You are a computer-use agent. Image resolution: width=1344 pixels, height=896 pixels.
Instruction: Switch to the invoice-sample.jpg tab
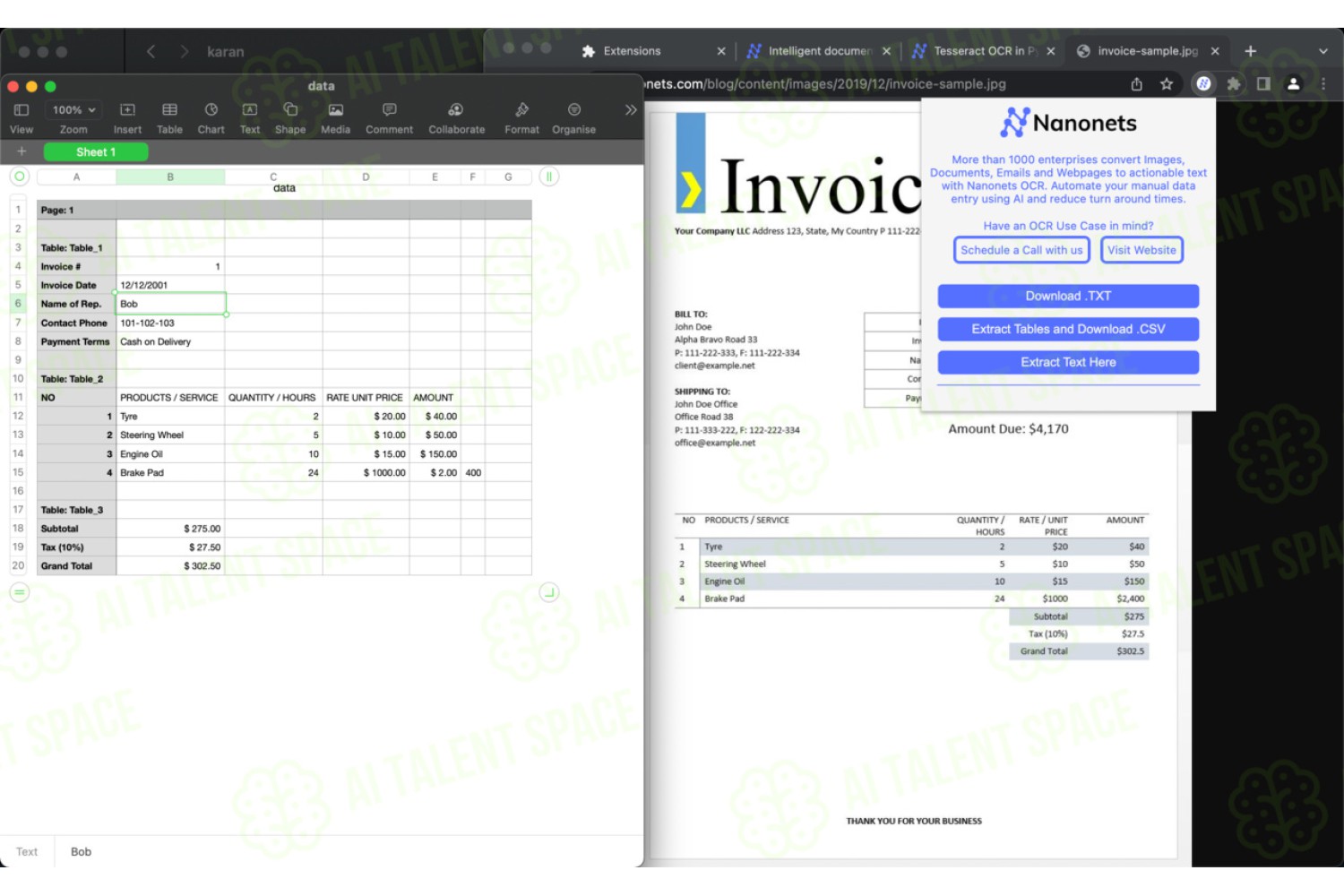[1147, 51]
